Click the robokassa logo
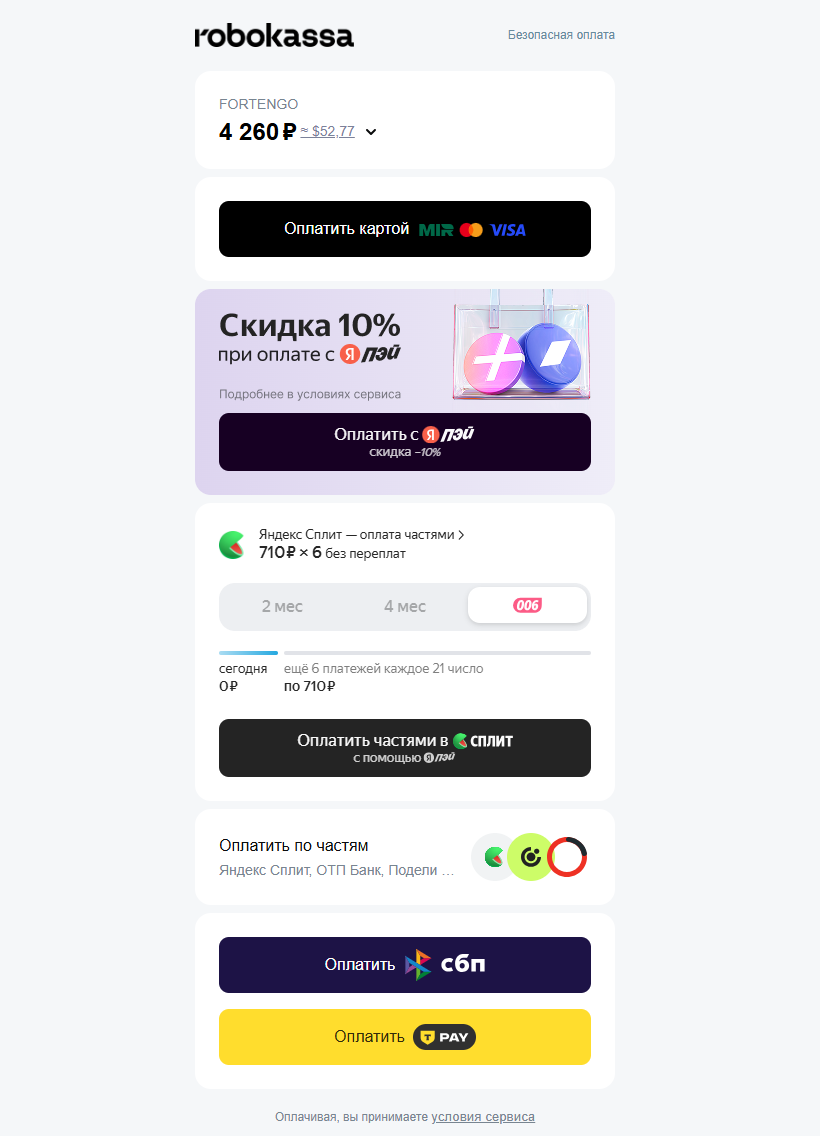The height and width of the screenshot is (1136, 820). click(x=274, y=36)
